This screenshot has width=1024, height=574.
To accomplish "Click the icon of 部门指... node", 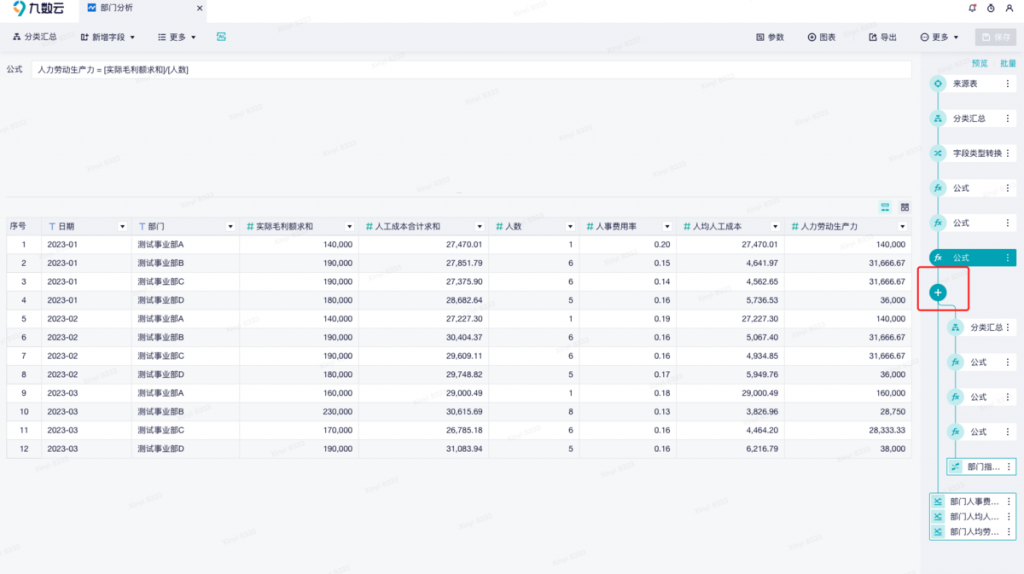I will 955,466.
